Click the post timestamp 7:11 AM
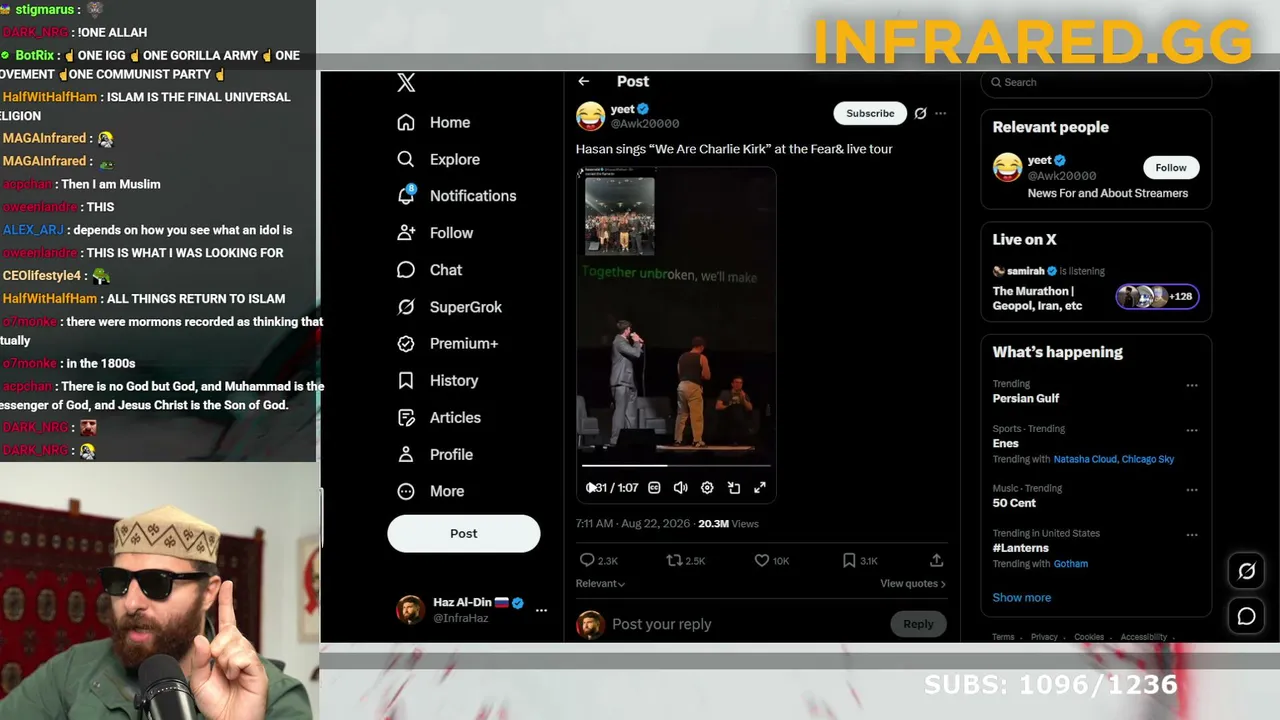Viewport: 1280px width, 720px height. (632, 524)
